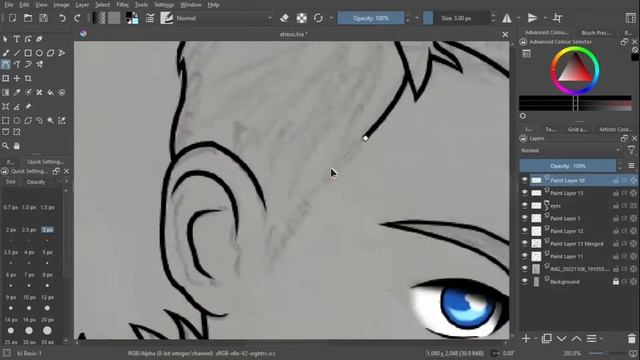Image resolution: width=640 pixels, height=360 pixels.
Task: Select the Paint Layer 12 row
Action: click(x=579, y=231)
